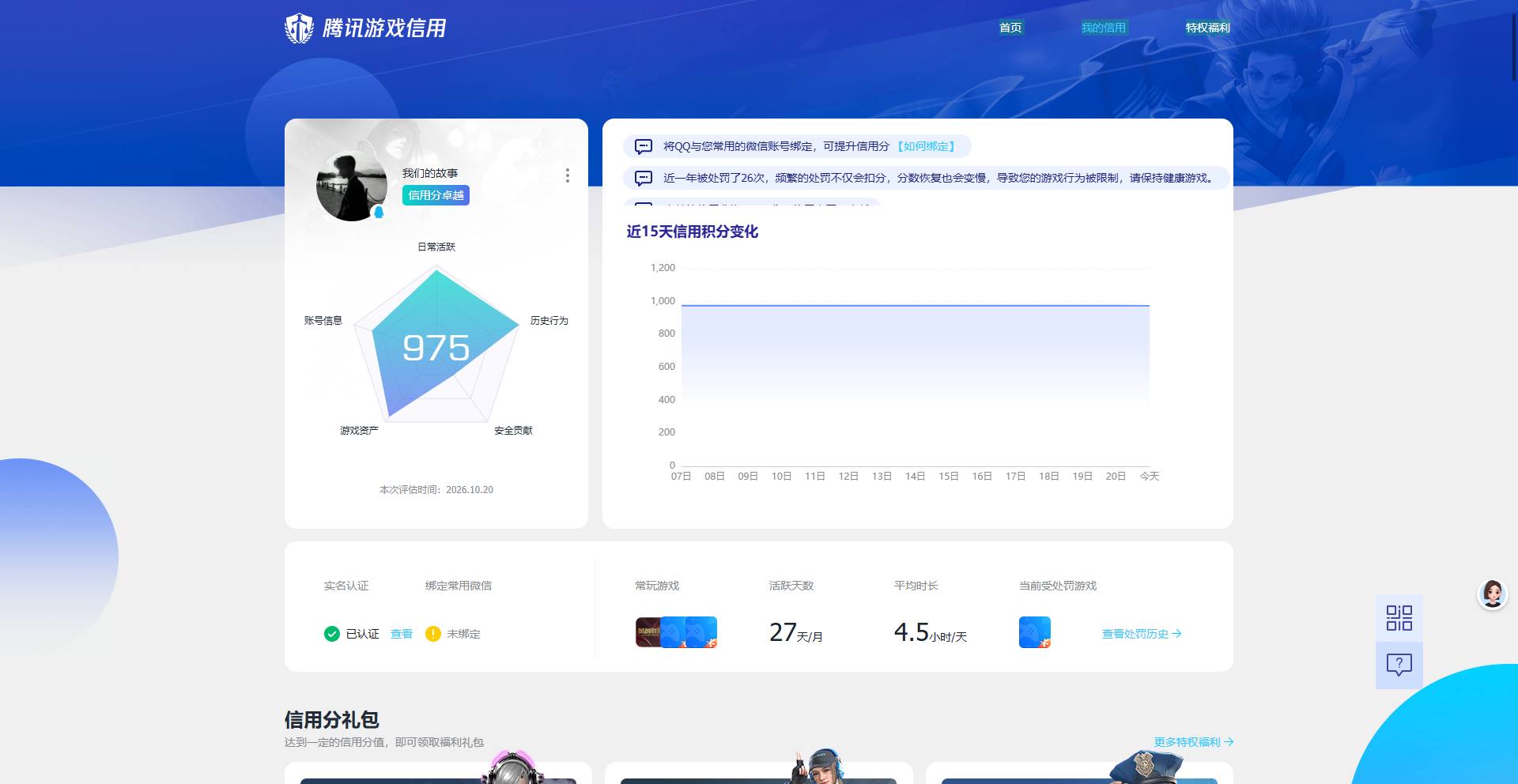Open the 我的信用 navigation item

pos(1104,28)
